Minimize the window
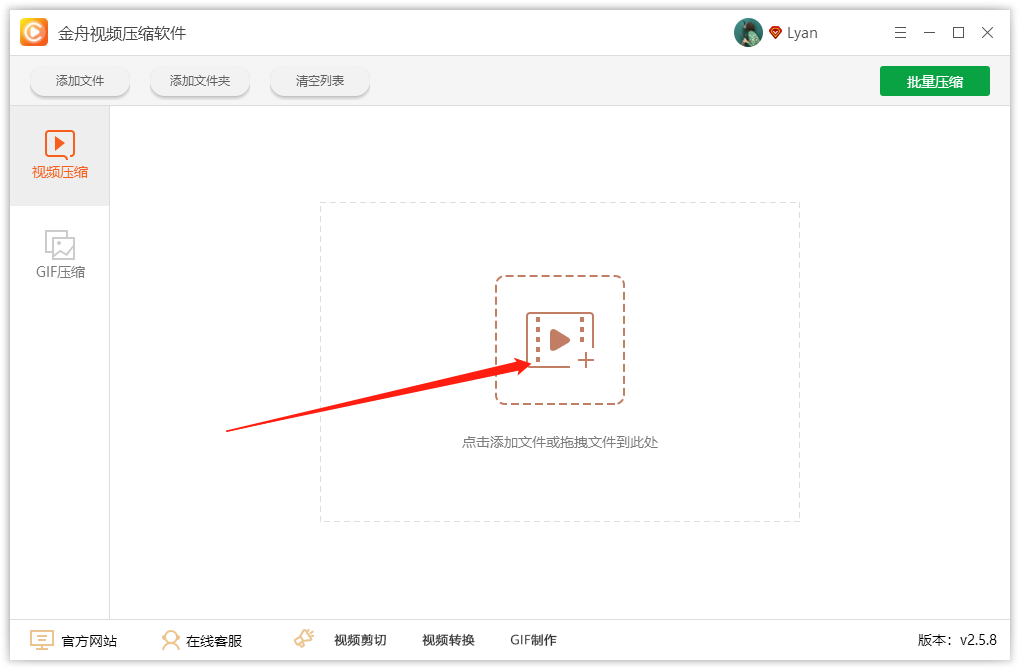The image size is (1020, 670). (x=930, y=33)
